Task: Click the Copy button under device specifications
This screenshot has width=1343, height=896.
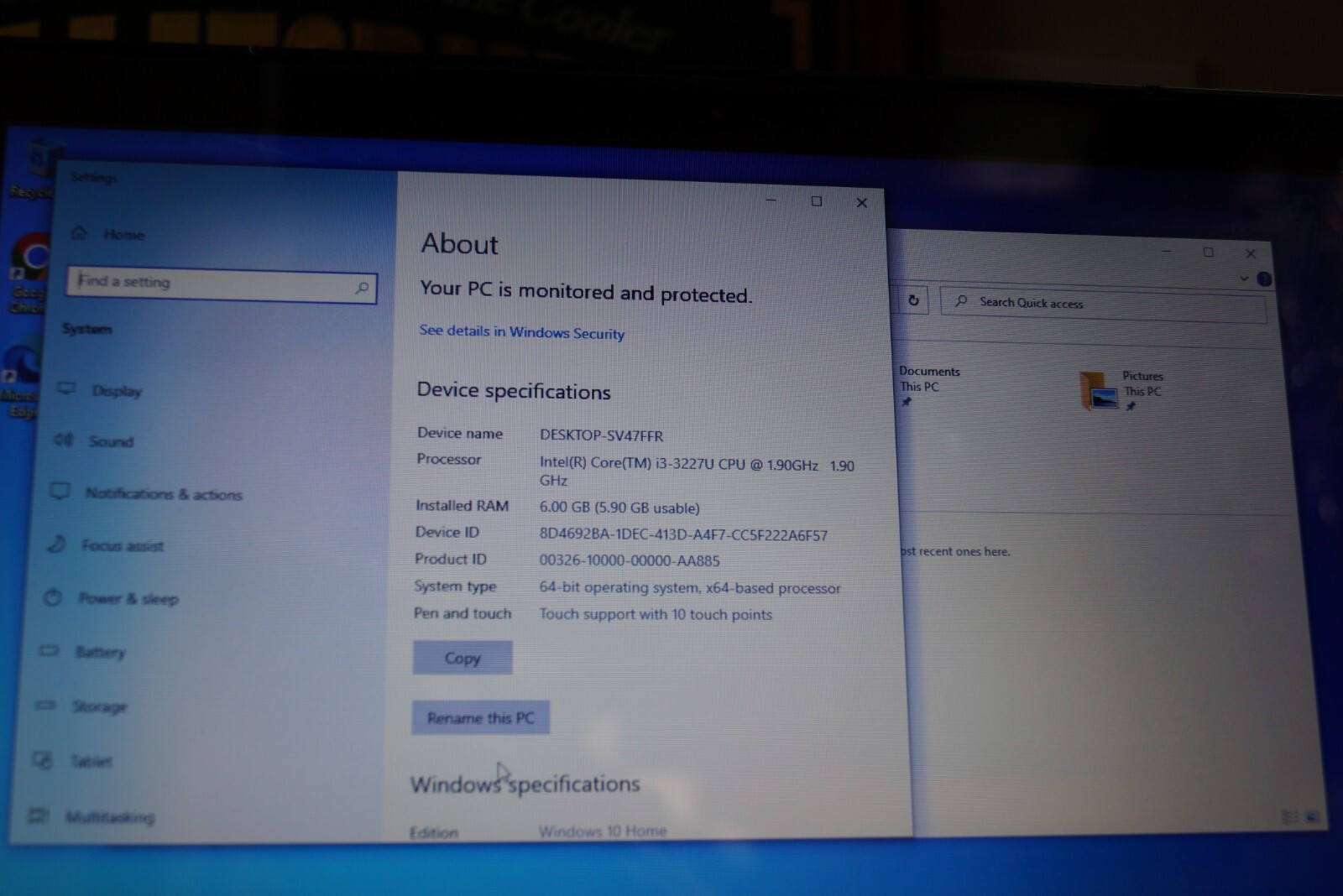Action: click(462, 658)
